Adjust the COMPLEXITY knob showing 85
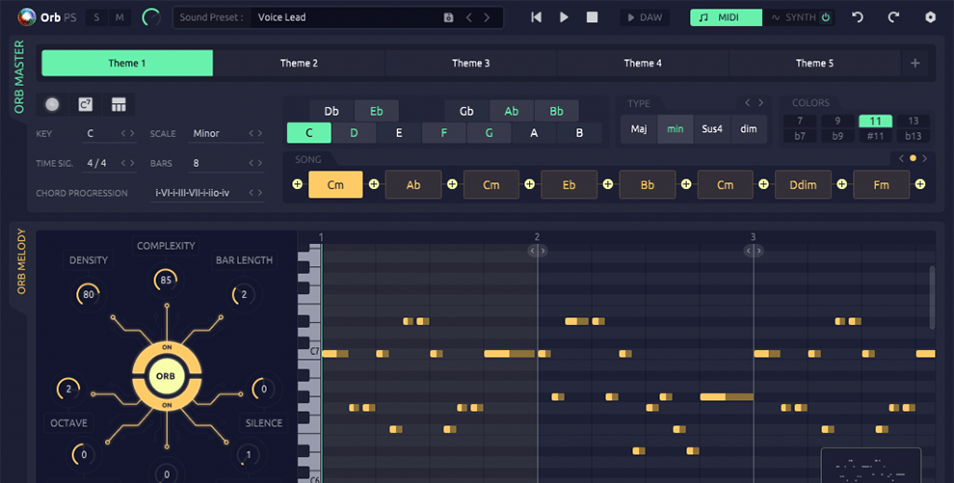The image size is (954, 483). pyautogui.click(x=165, y=280)
